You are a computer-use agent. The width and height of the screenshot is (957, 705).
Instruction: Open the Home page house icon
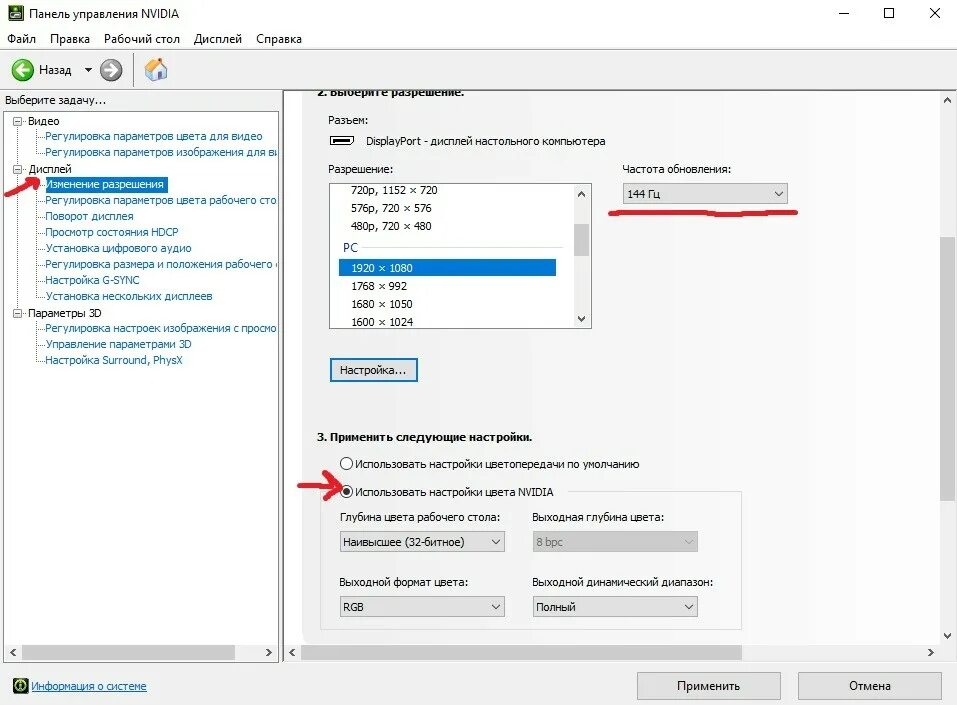[156, 70]
